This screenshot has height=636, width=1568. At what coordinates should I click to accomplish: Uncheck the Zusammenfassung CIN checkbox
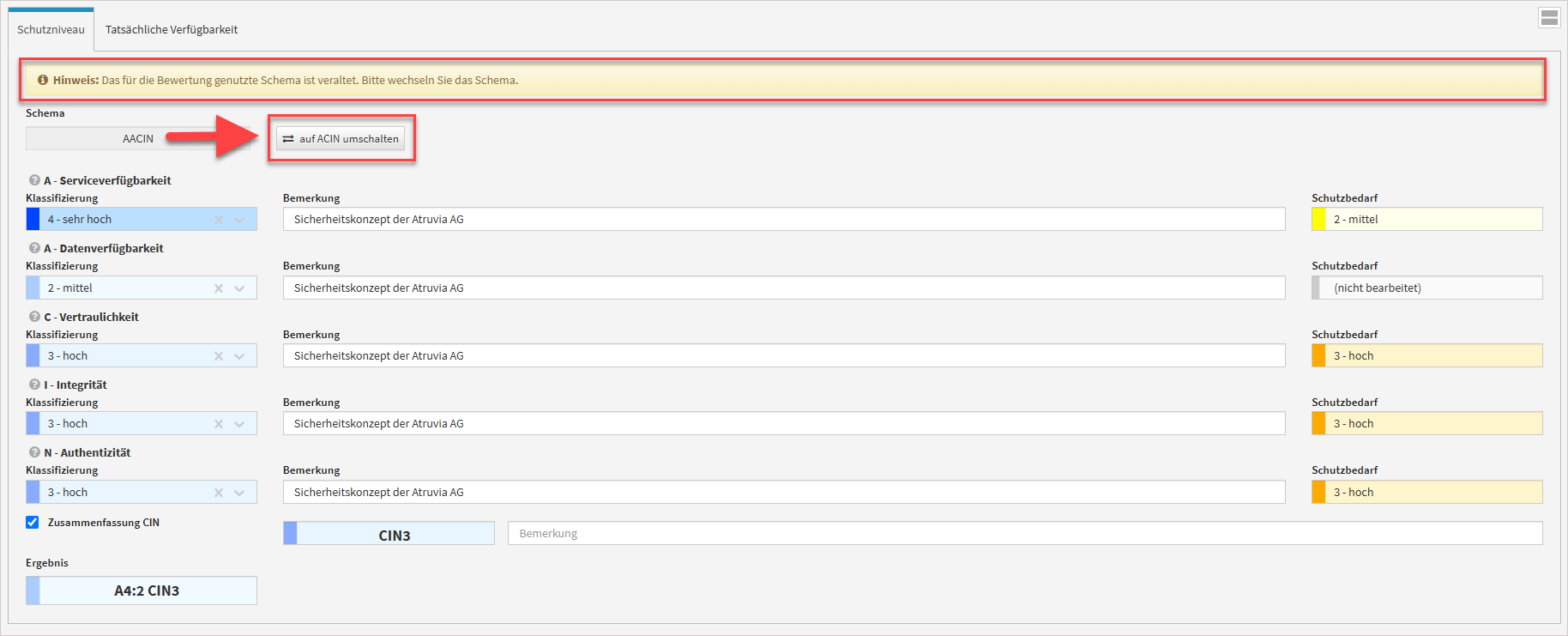pyautogui.click(x=33, y=522)
